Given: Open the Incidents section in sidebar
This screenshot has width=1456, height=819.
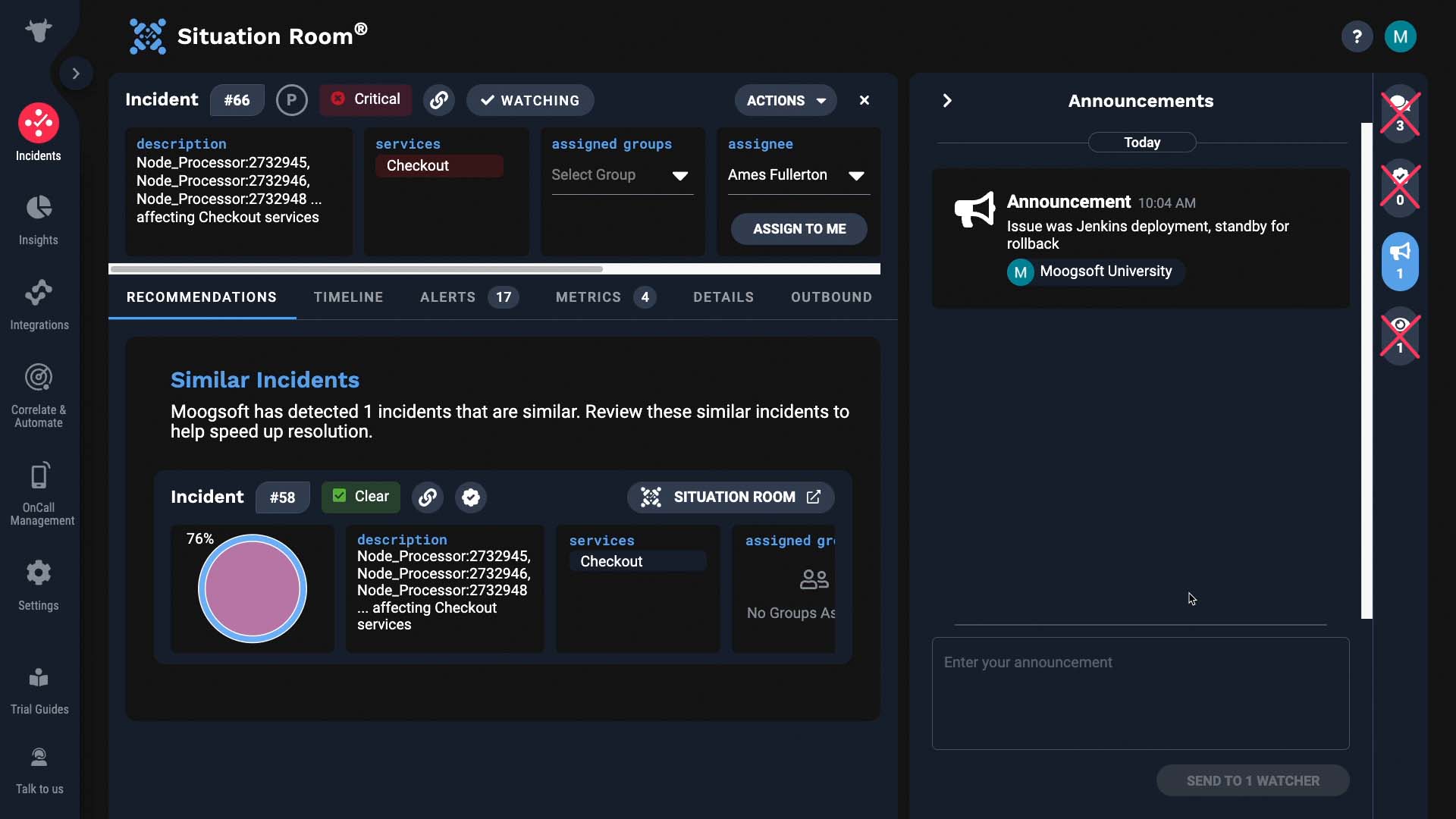Looking at the screenshot, I should pyautogui.click(x=39, y=133).
